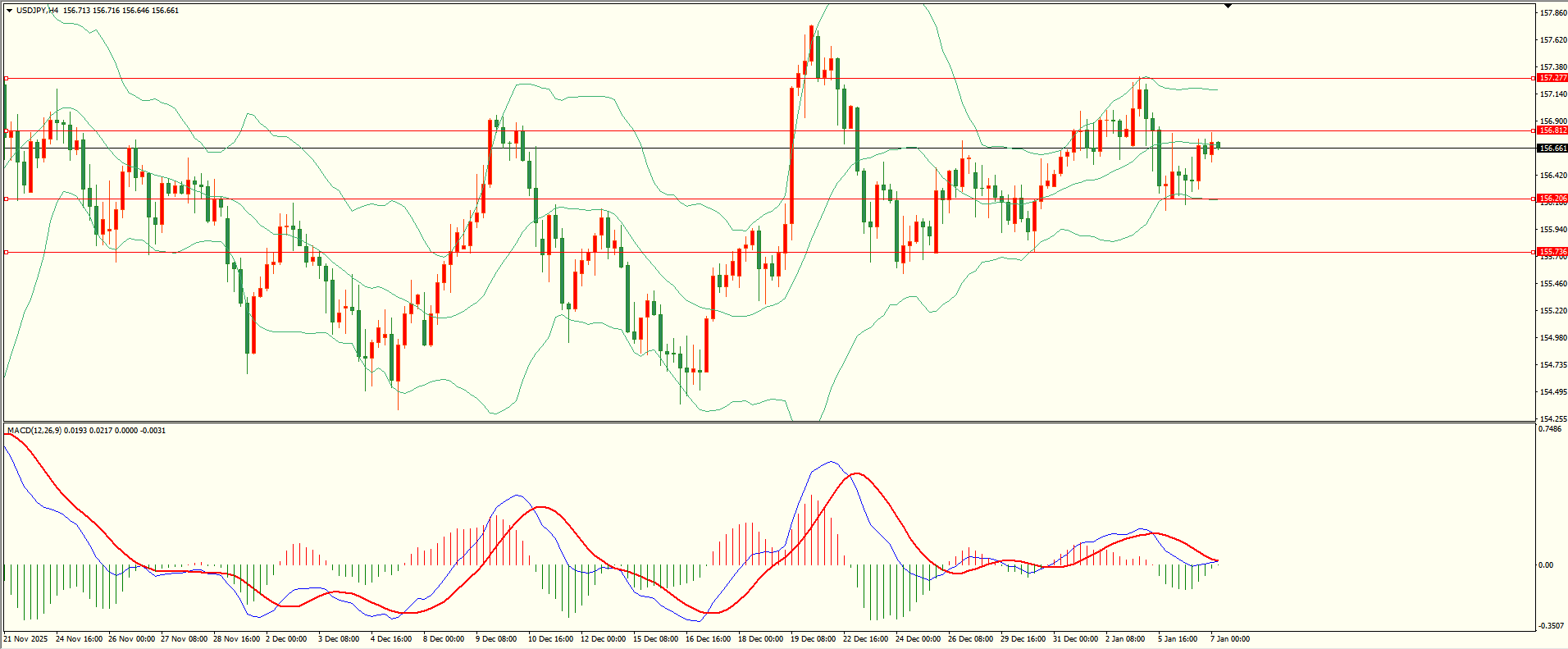Screen dimensions: 1568x649
Task: Click the red 156.812 price label
Action: [x=1552, y=130]
